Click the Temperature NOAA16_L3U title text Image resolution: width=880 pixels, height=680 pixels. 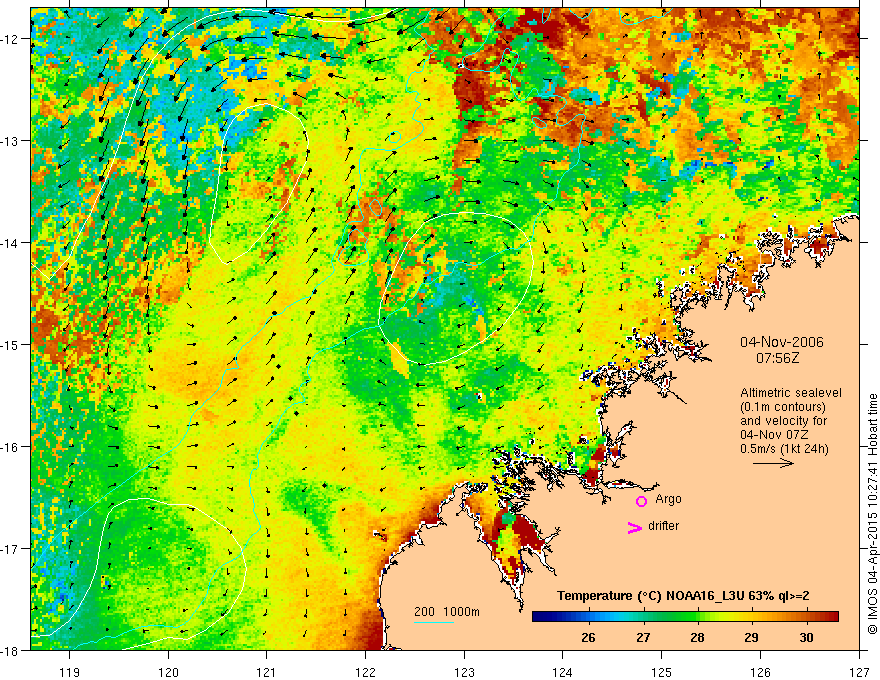click(x=683, y=596)
